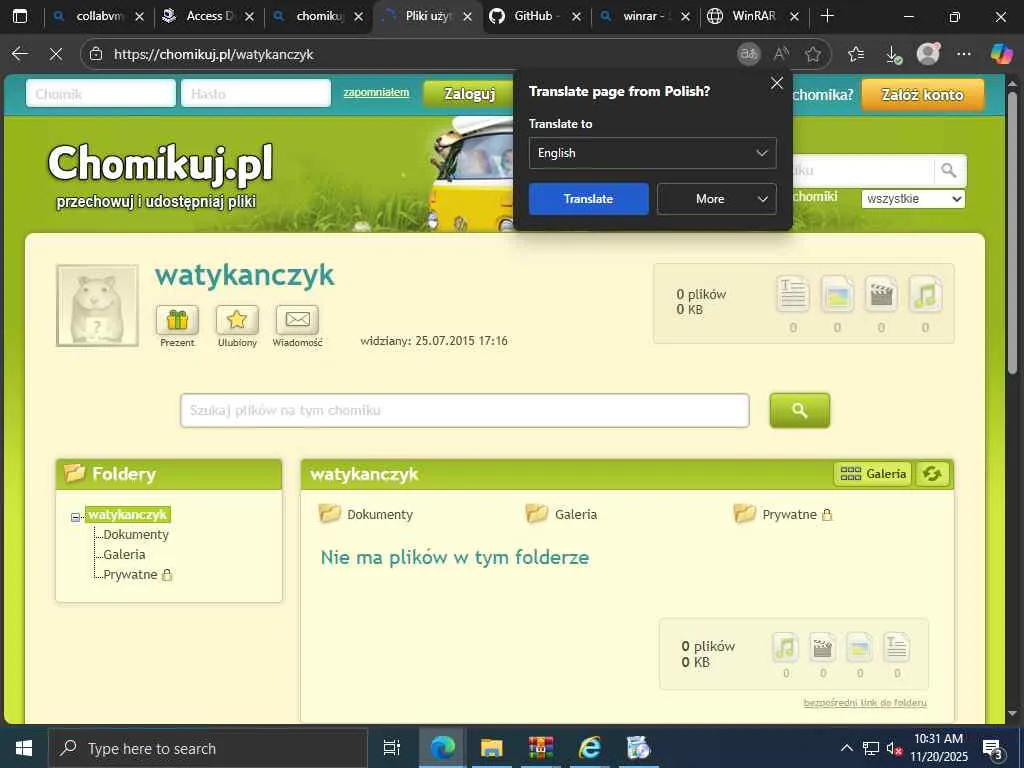The width and height of the screenshot is (1024, 768).
Task: Select Dokumenty in Foldery tree
Action: 136,534
